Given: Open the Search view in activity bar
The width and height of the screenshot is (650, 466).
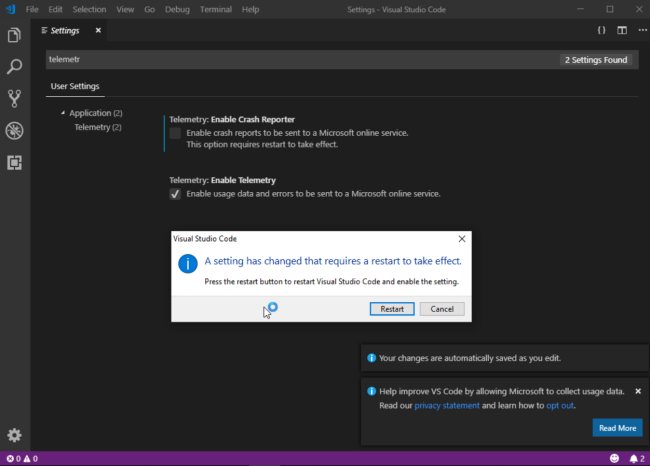Looking at the screenshot, I should tap(14, 67).
